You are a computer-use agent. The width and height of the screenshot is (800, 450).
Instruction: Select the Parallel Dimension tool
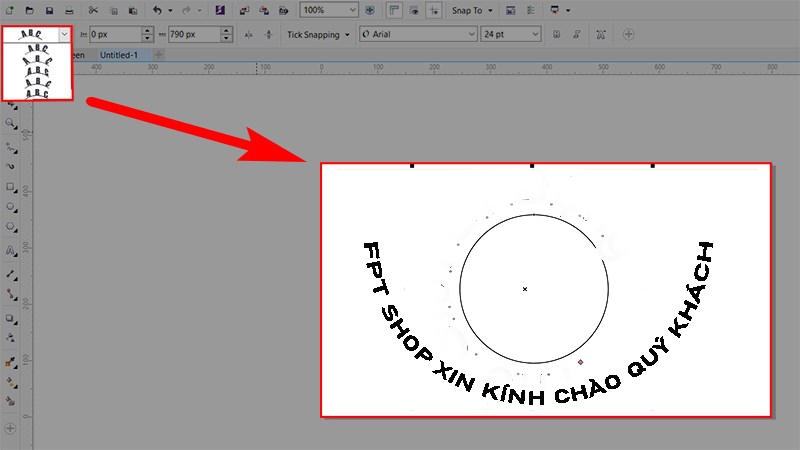click(x=10, y=274)
